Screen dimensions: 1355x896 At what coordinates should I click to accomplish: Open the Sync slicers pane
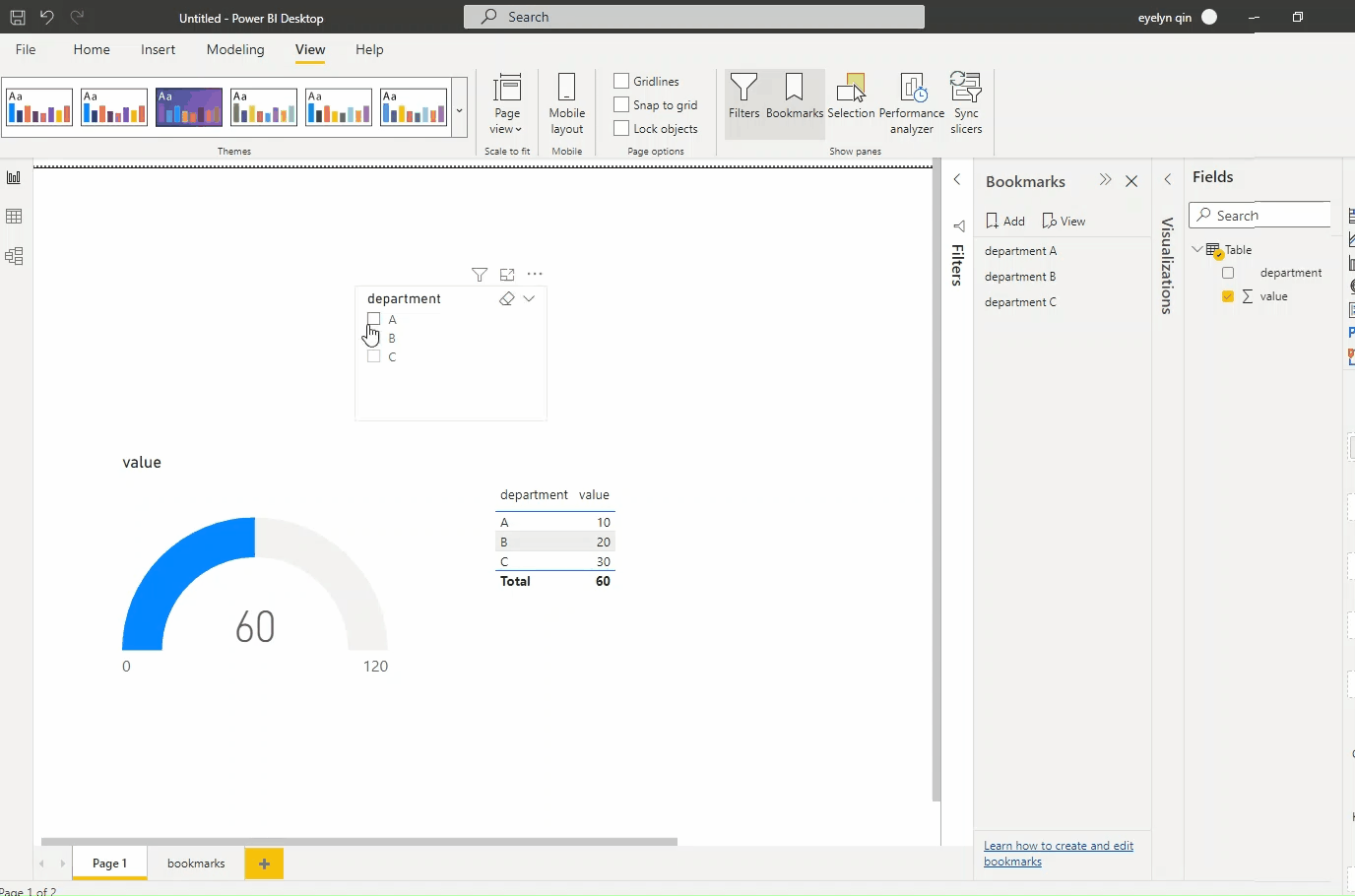point(966,104)
